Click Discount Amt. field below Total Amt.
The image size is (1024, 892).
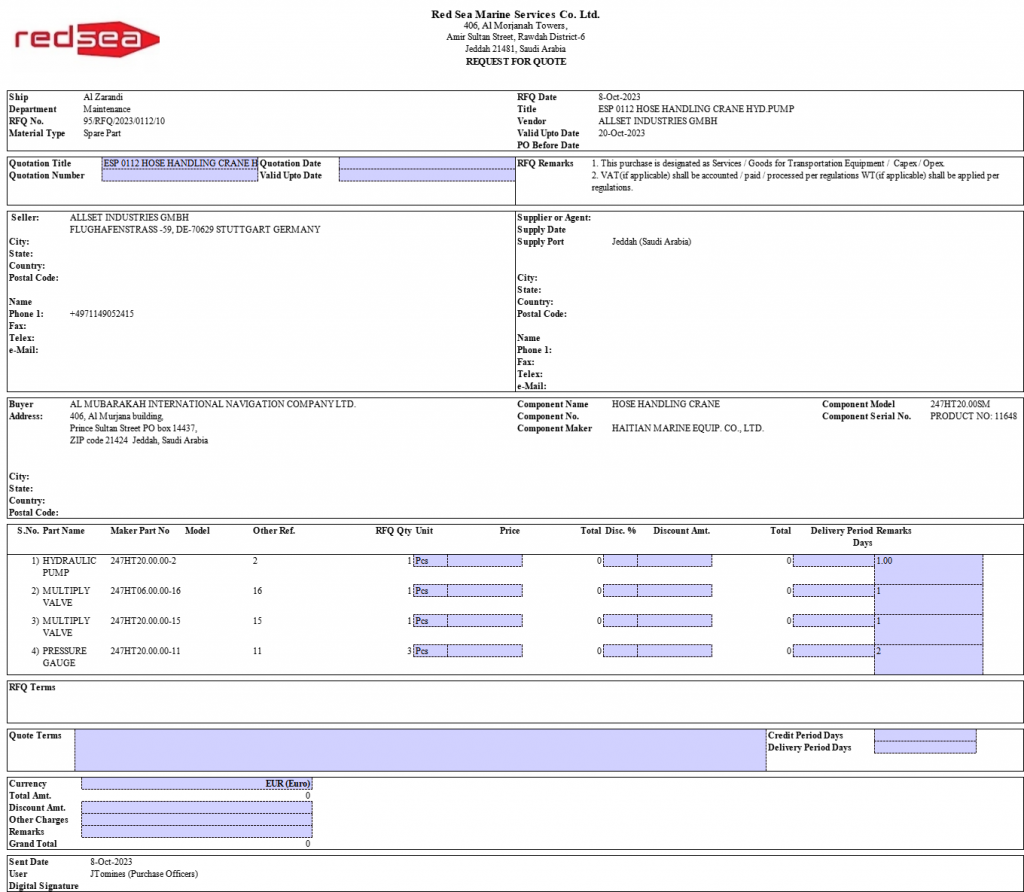[x=197, y=808]
